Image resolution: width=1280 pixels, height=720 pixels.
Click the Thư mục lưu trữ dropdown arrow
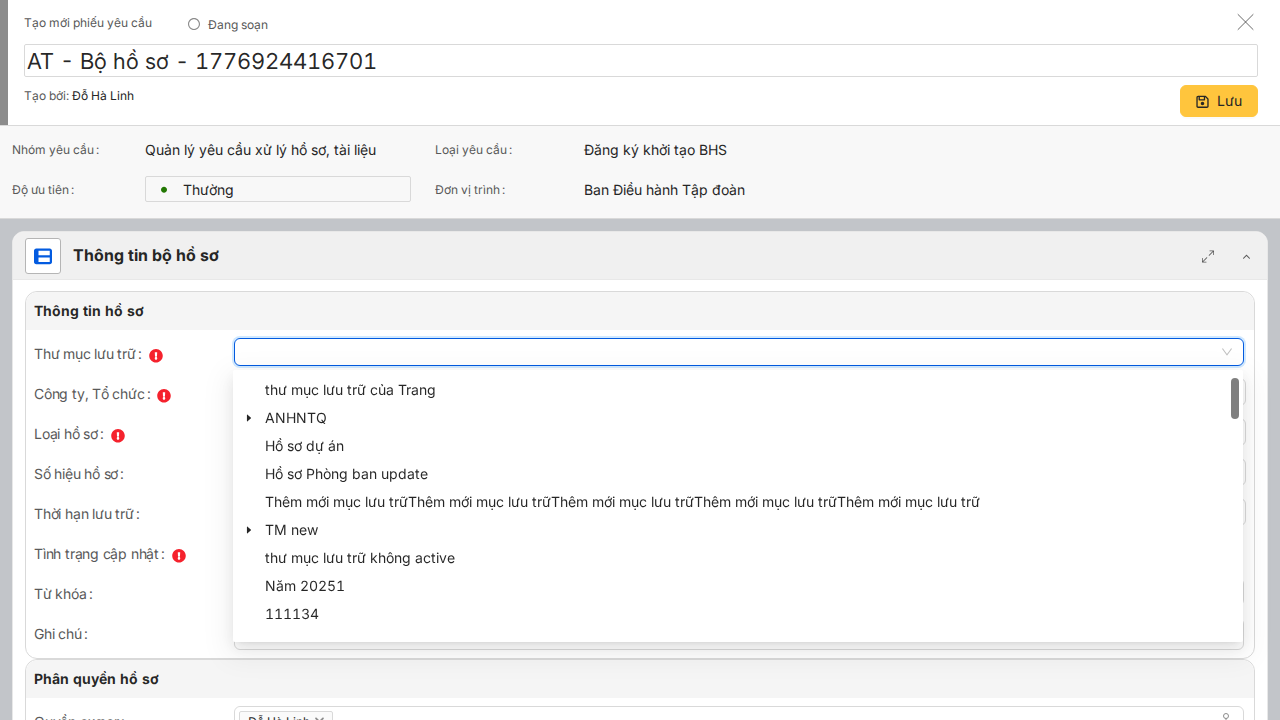(1227, 352)
